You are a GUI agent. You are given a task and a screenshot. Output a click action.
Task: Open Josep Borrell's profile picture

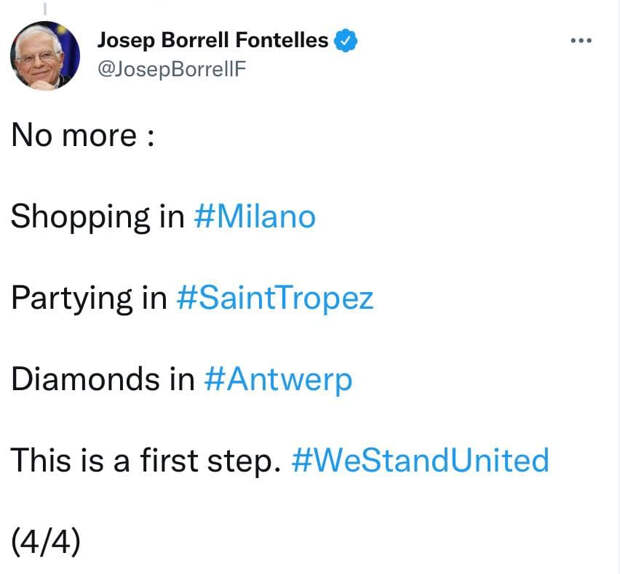point(45,56)
